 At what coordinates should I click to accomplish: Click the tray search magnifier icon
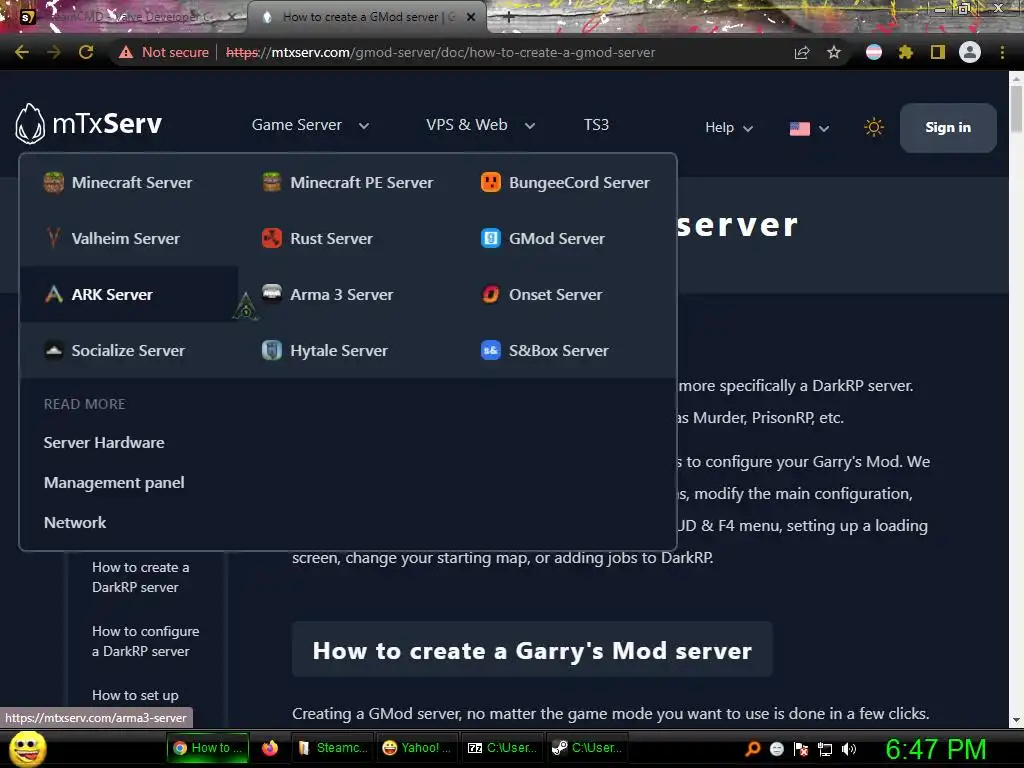tap(753, 749)
